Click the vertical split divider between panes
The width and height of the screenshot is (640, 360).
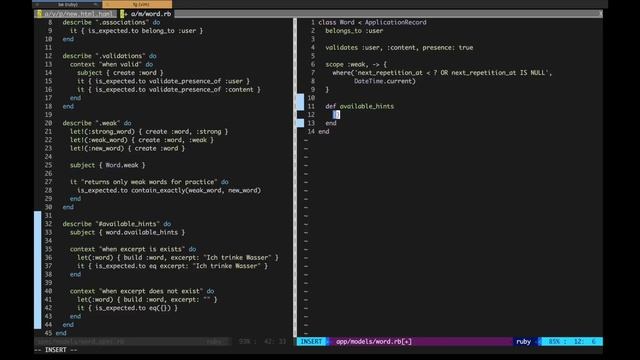pyautogui.click(x=295, y=178)
